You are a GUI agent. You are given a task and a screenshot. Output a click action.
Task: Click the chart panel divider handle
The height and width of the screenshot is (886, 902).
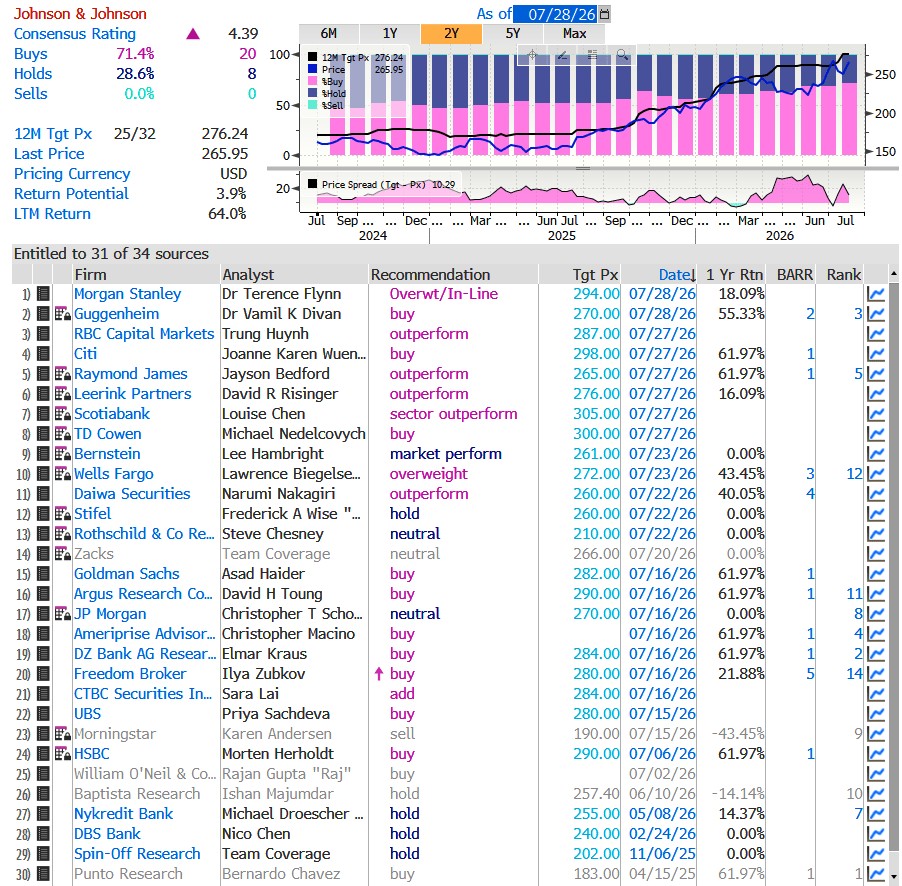coord(583,169)
